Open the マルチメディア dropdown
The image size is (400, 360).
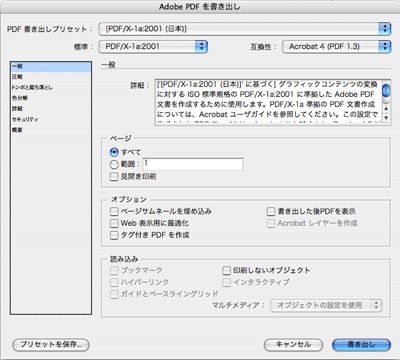point(326,305)
